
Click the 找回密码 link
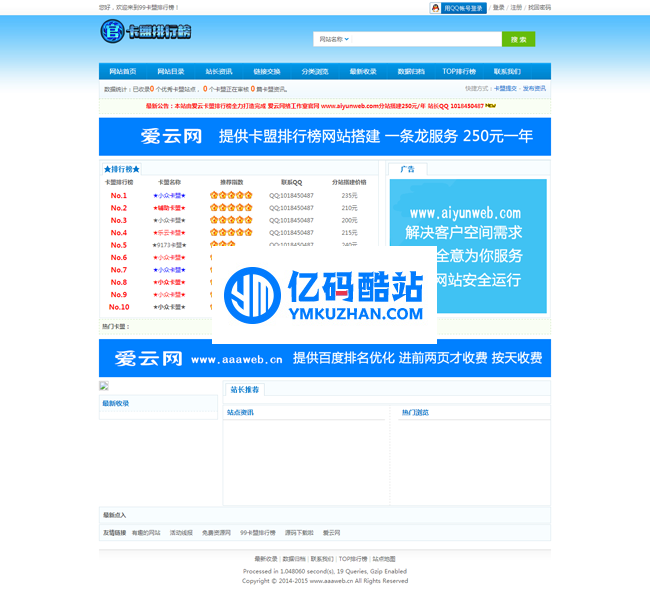point(539,7)
